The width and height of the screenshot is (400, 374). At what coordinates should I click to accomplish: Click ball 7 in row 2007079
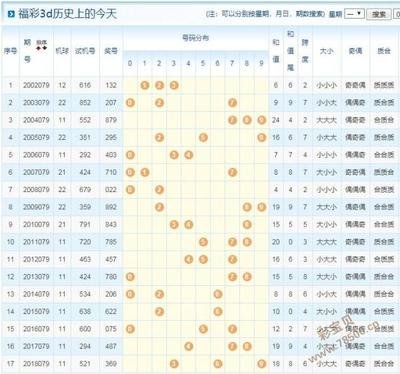pyautogui.click(x=232, y=172)
